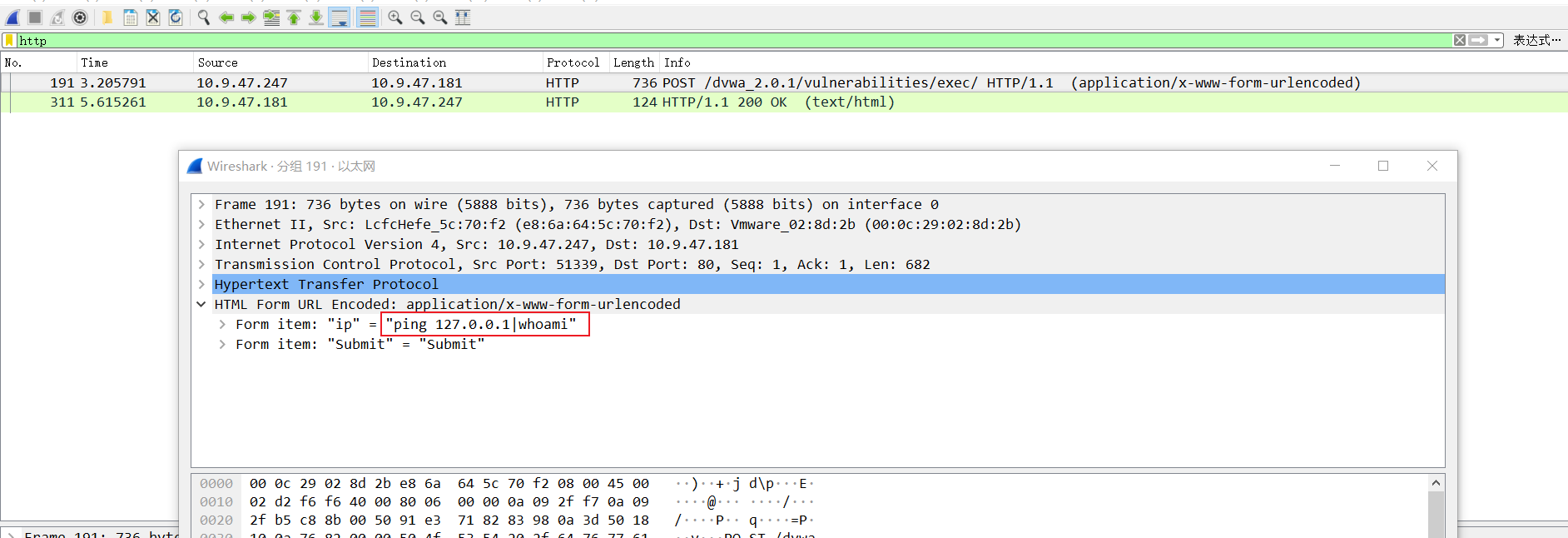Select the Form item "Submit" = "Submit" line
1568x538 pixels.
[360, 344]
